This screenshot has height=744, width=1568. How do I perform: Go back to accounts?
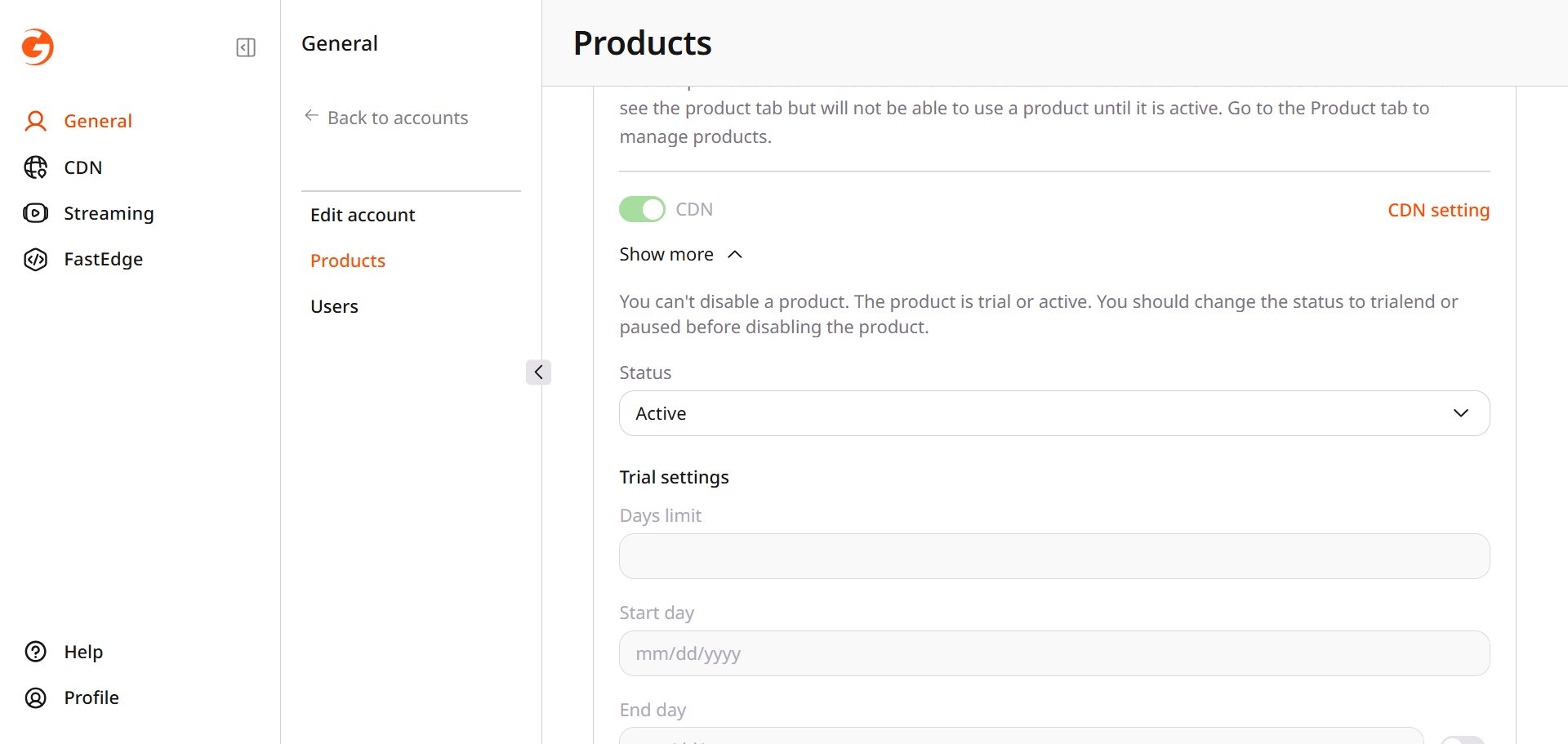coord(398,118)
